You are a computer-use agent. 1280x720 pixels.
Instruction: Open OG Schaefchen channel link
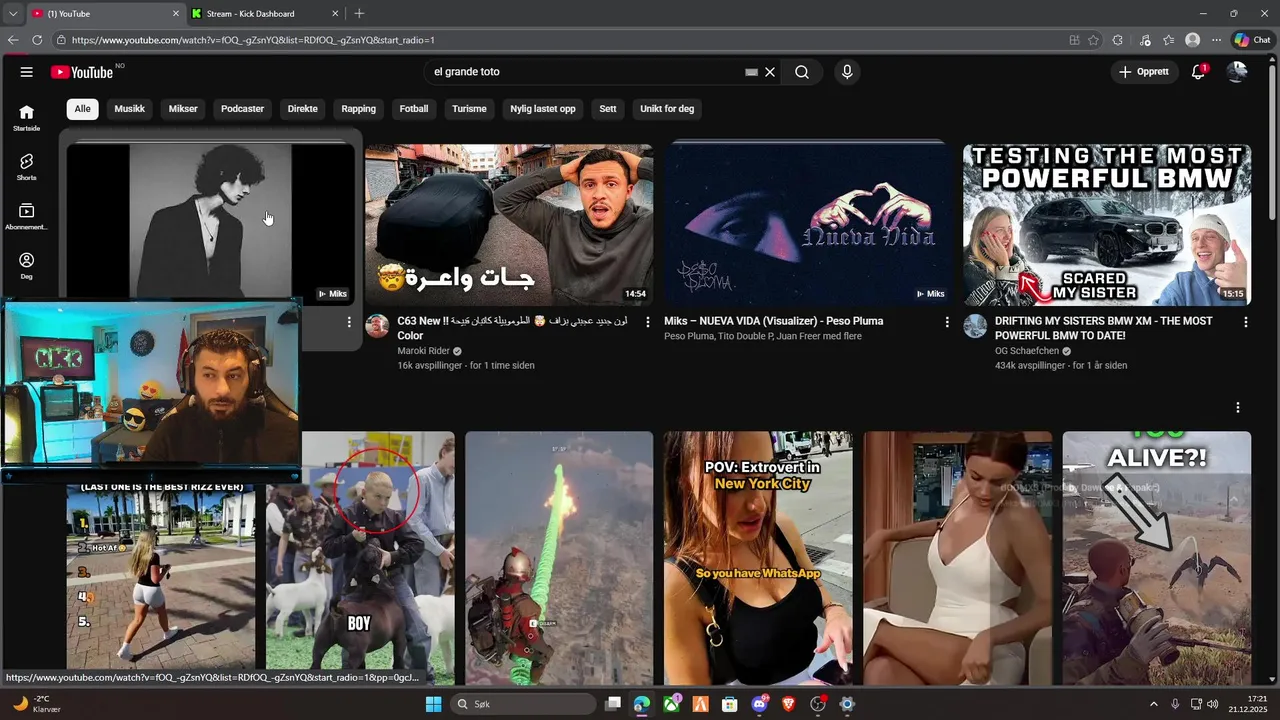click(x=1026, y=351)
